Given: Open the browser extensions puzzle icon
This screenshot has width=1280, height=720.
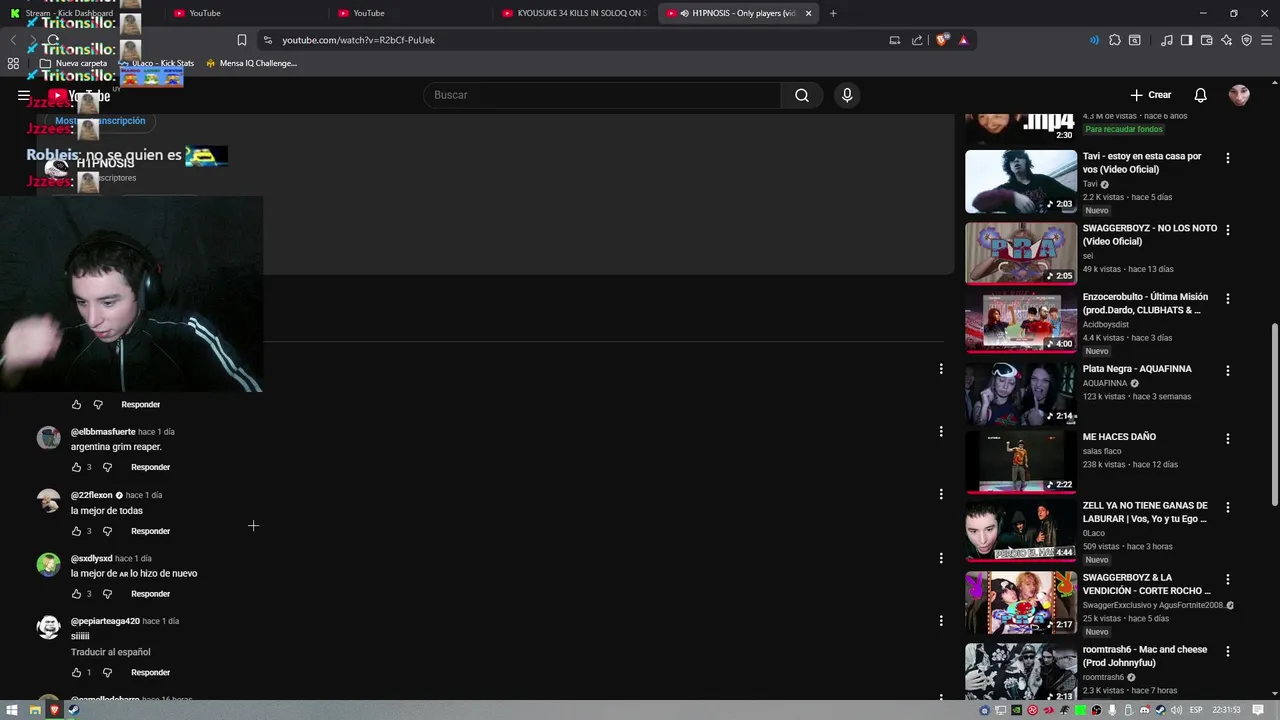Looking at the screenshot, I should (1115, 40).
